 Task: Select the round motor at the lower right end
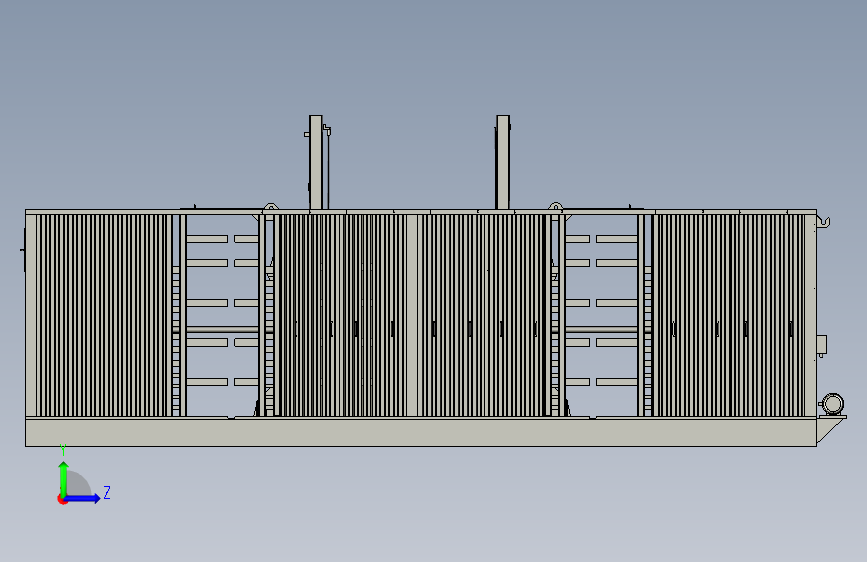(832, 404)
